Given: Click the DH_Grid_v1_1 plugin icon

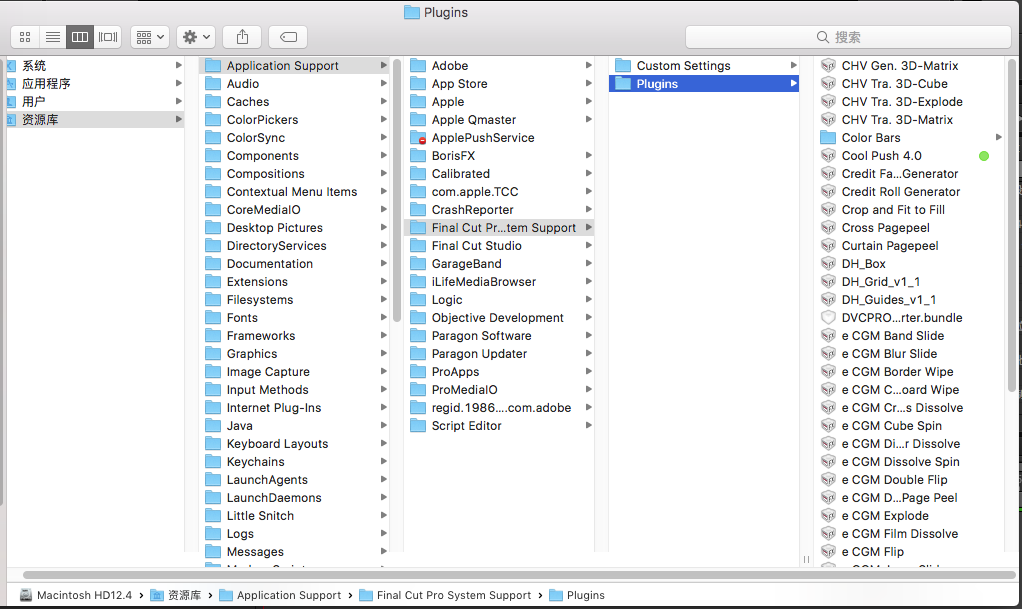Looking at the screenshot, I should [x=828, y=282].
